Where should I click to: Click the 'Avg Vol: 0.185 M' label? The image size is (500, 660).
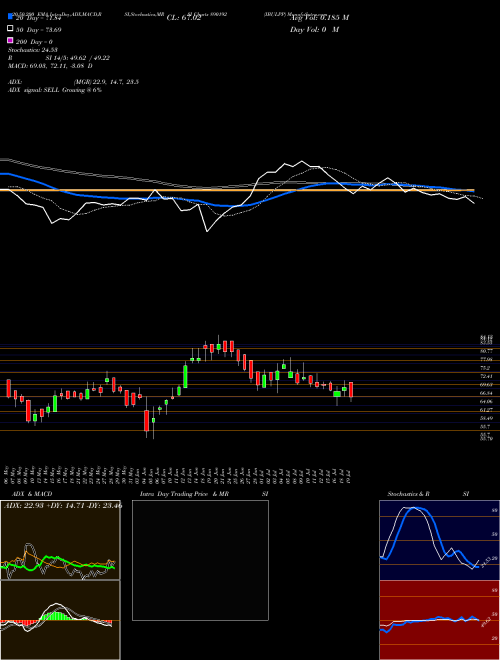pos(319,18)
